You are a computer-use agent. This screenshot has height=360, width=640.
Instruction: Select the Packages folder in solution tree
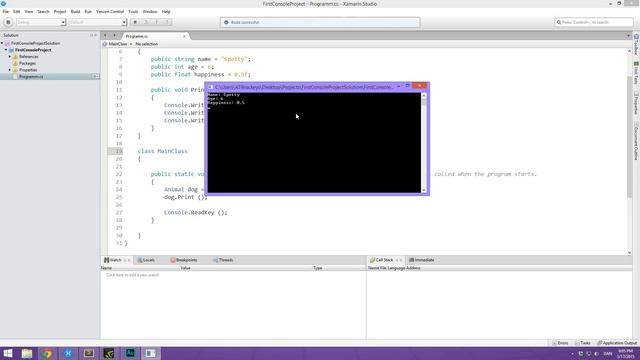tap(27, 63)
